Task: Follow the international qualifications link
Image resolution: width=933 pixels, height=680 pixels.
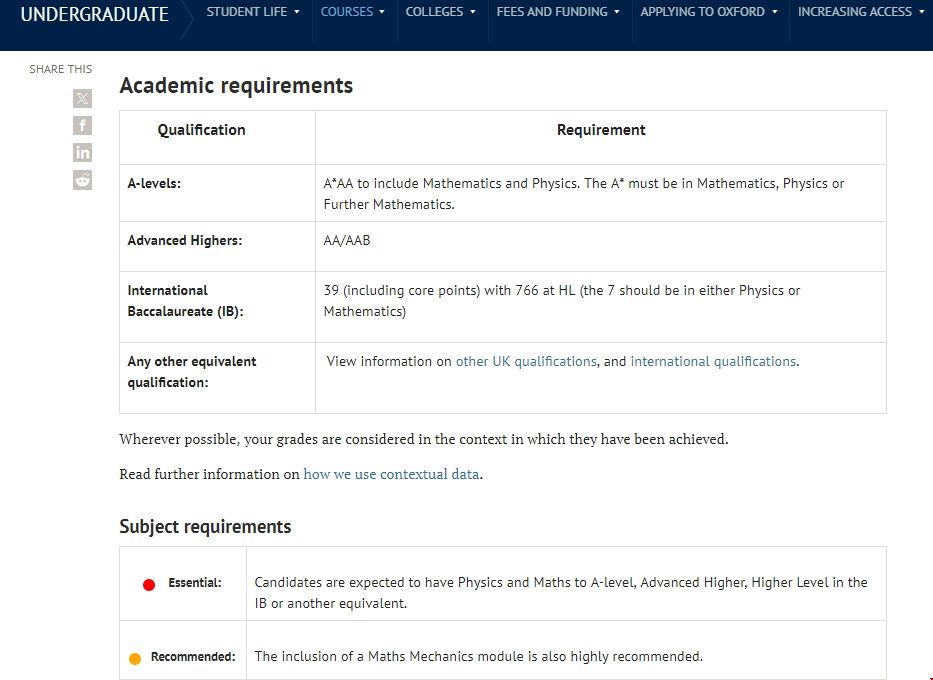Action: tap(713, 361)
